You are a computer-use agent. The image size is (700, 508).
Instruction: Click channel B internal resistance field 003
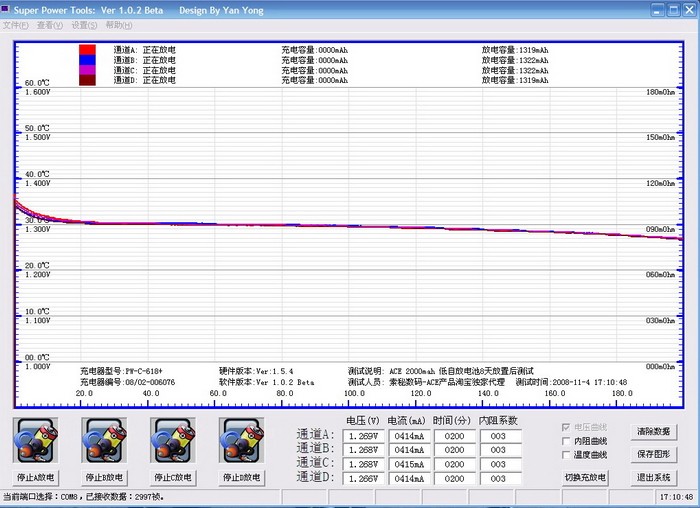[x=500, y=450]
